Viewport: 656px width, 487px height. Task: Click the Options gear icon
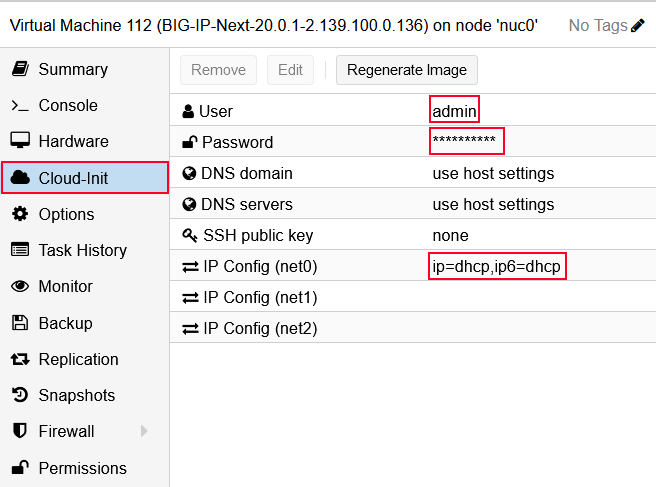pos(19,214)
